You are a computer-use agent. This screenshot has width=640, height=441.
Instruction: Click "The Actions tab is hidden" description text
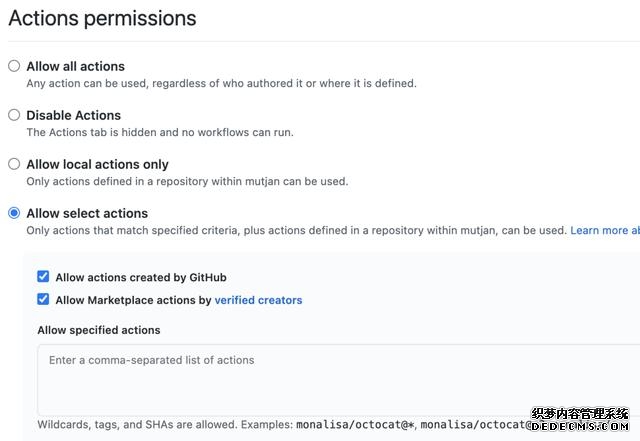point(159,132)
